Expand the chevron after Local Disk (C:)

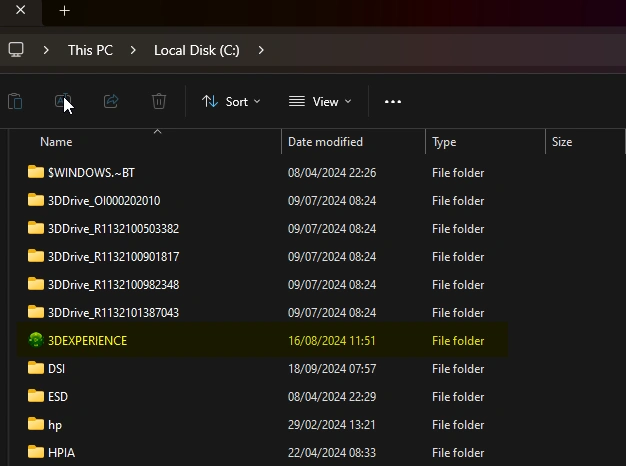[261, 49]
